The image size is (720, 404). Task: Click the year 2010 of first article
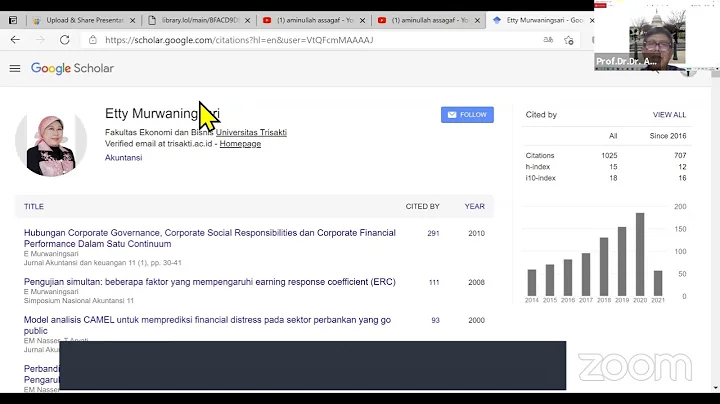pos(476,233)
